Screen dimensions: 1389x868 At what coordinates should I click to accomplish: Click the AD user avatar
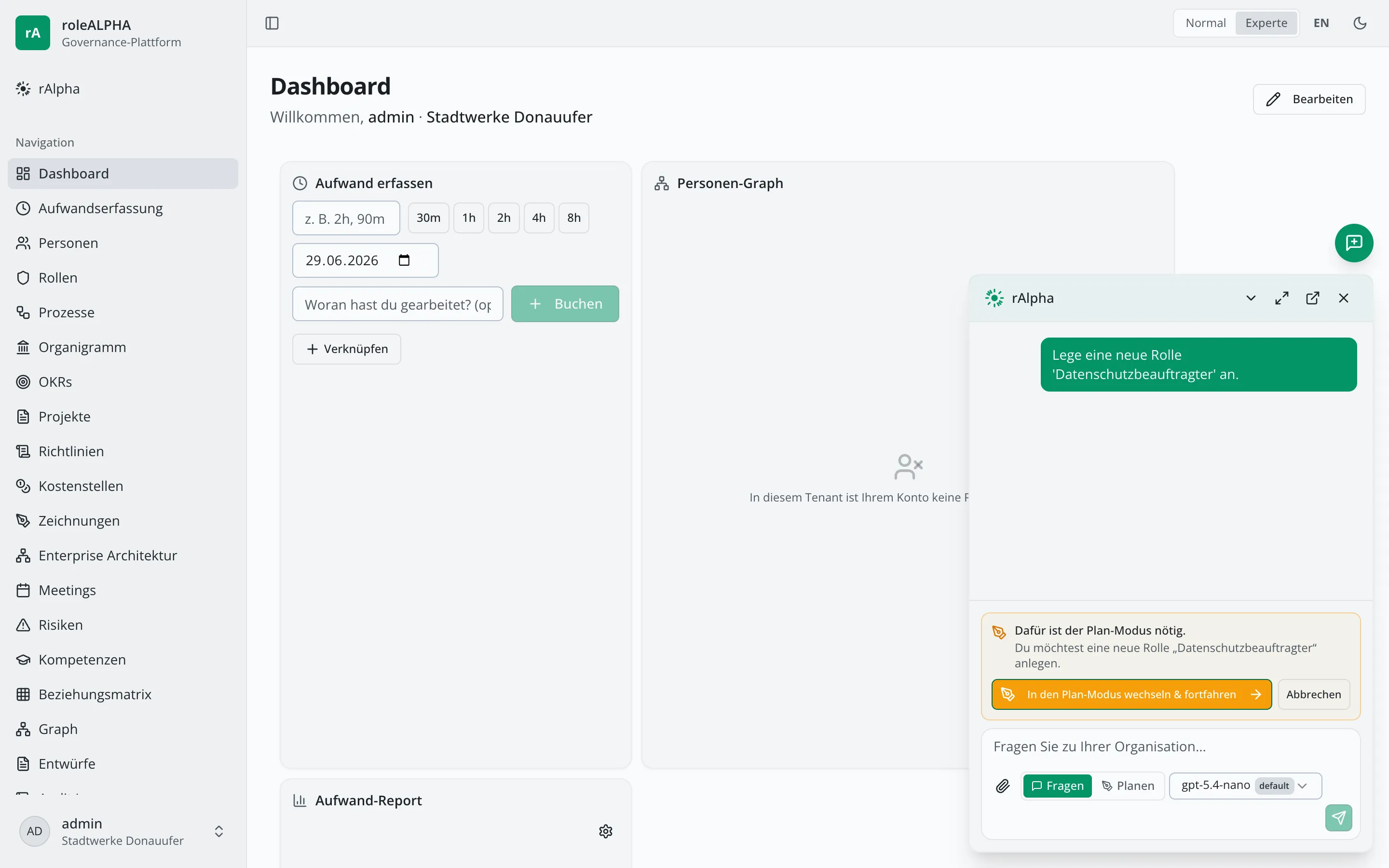point(34,831)
